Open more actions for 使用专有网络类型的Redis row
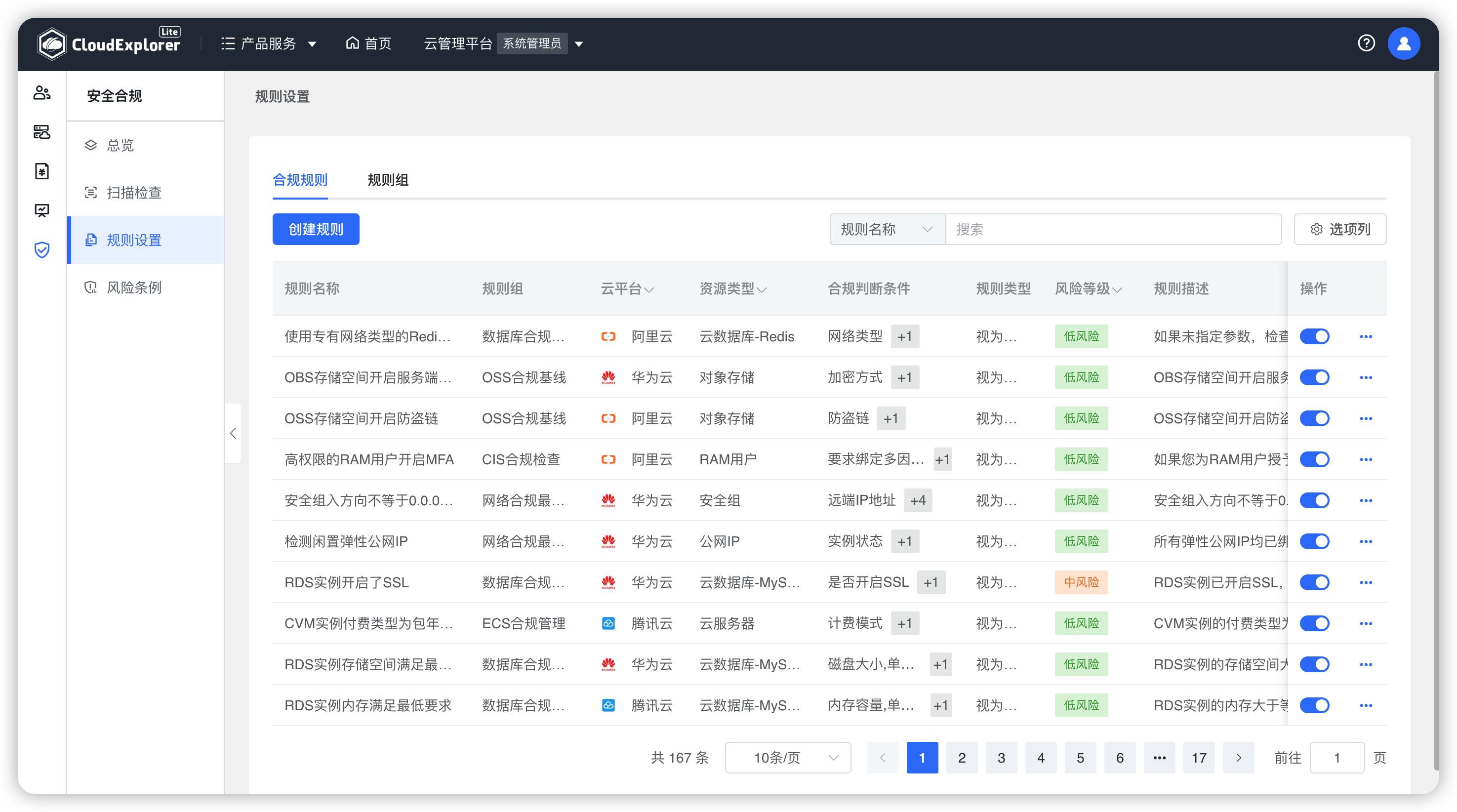The image size is (1457, 812). point(1365,336)
